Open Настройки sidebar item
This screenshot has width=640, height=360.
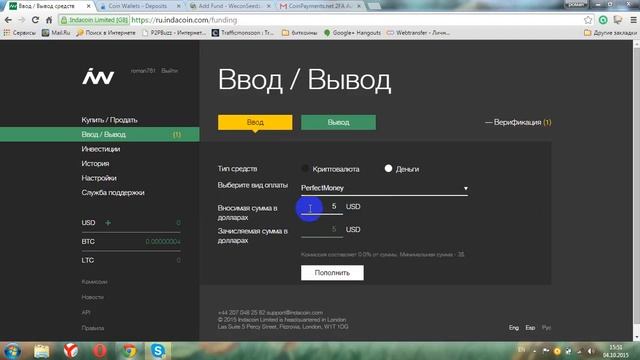99,178
